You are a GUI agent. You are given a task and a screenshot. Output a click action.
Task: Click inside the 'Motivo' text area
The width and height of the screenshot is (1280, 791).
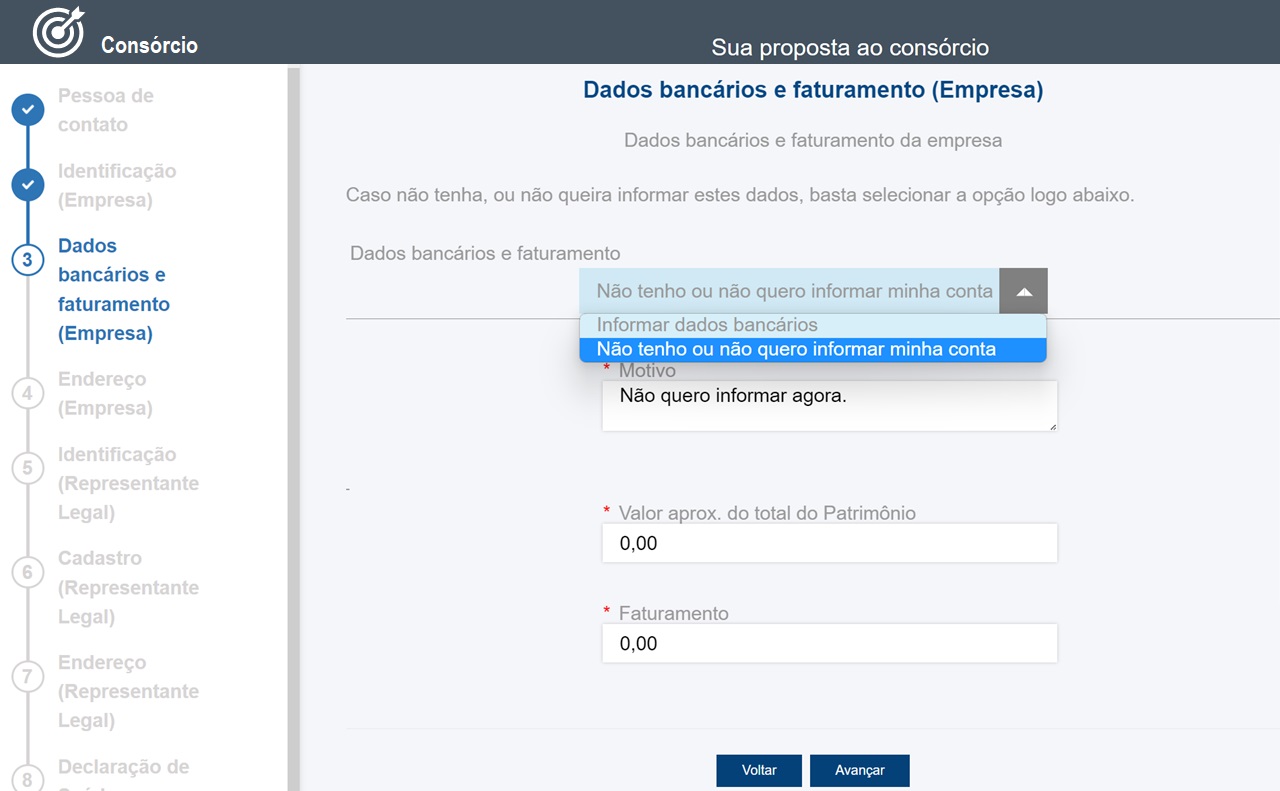click(x=828, y=405)
